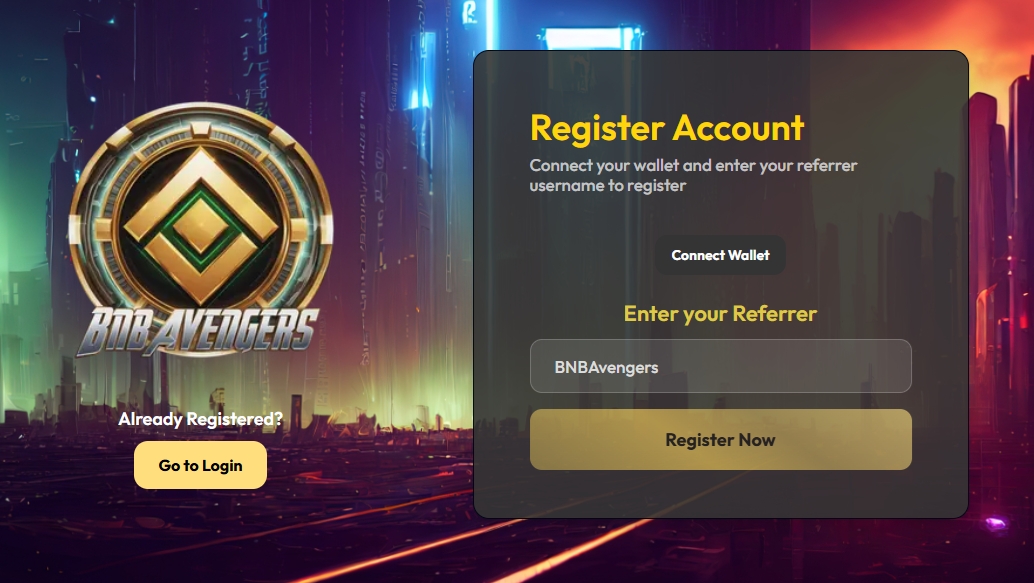The image size is (1034, 583).
Task: Click the blank area below Register Now
Action: click(721, 493)
